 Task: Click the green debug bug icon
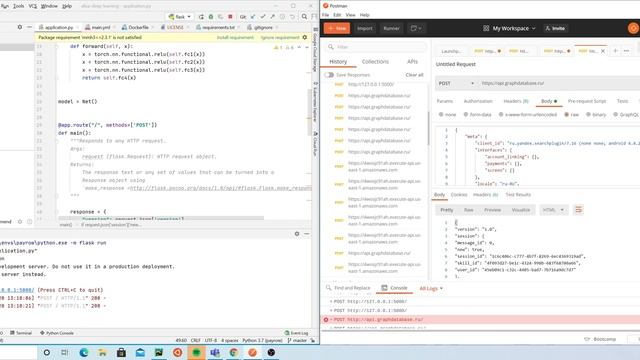coord(211,17)
